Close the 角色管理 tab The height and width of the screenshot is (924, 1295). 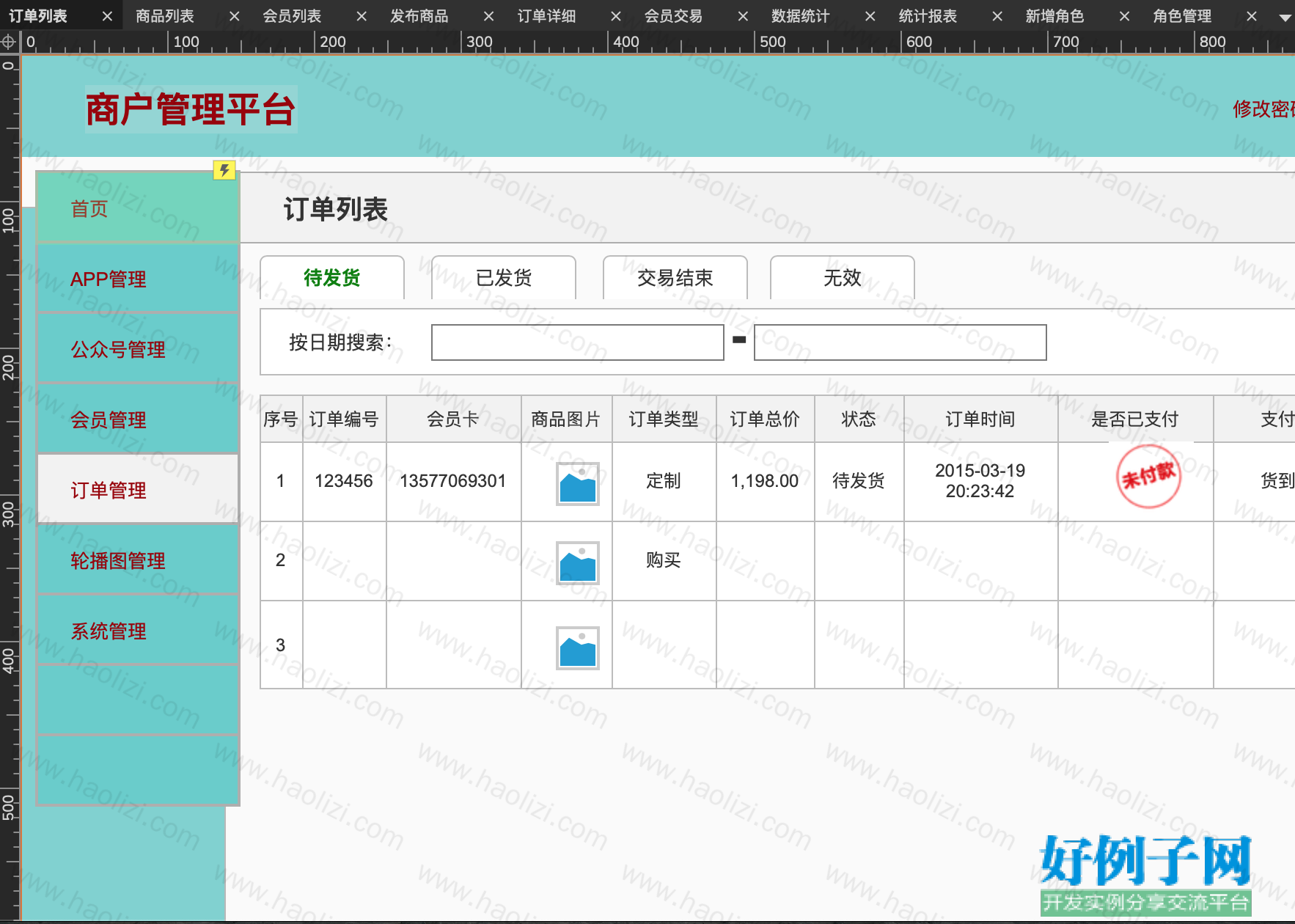click(x=1251, y=16)
